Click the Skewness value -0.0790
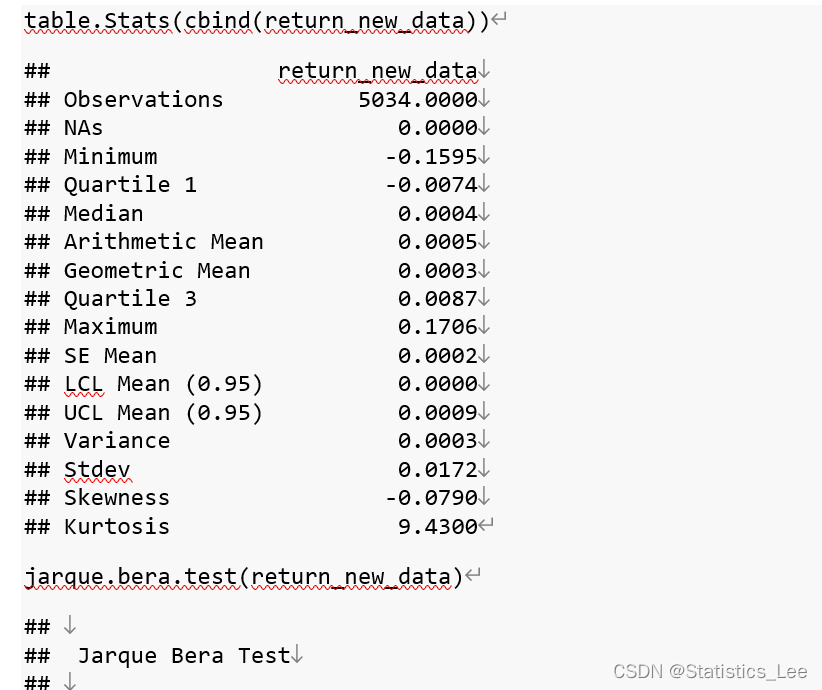 point(431,498)
